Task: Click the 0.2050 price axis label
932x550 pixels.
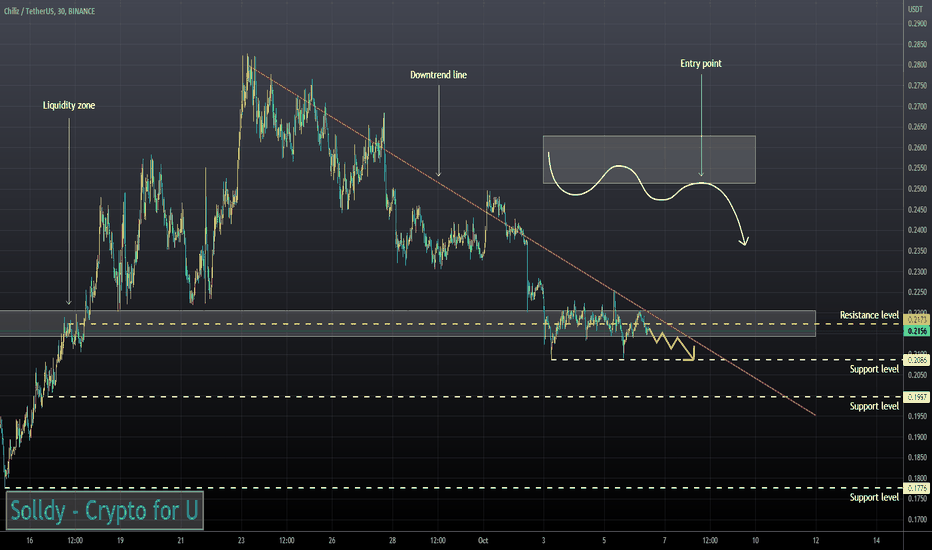Action: [x=917, y=375]
